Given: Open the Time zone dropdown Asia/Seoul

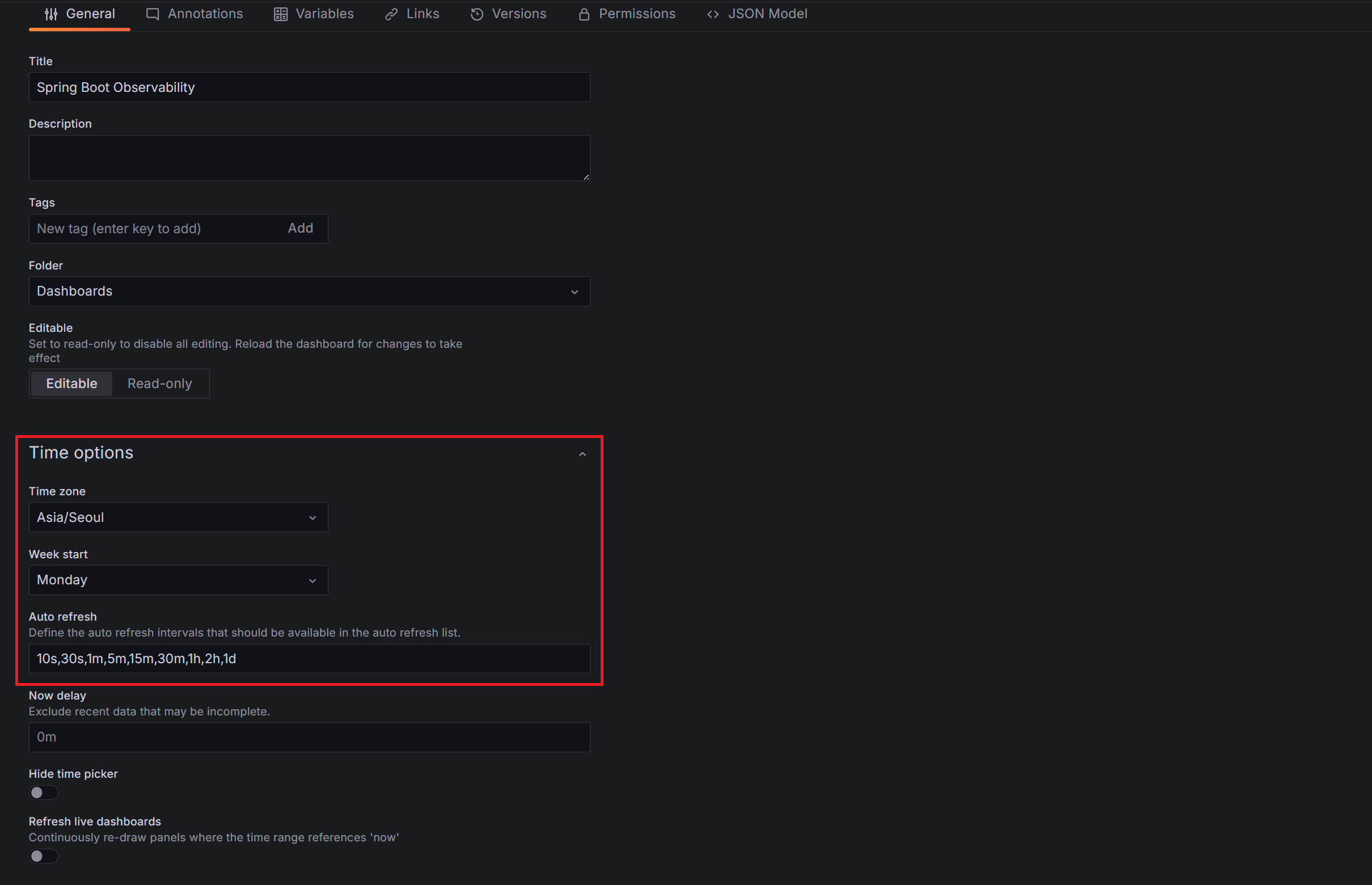Looking at the screenshot, I should (178, 517).
